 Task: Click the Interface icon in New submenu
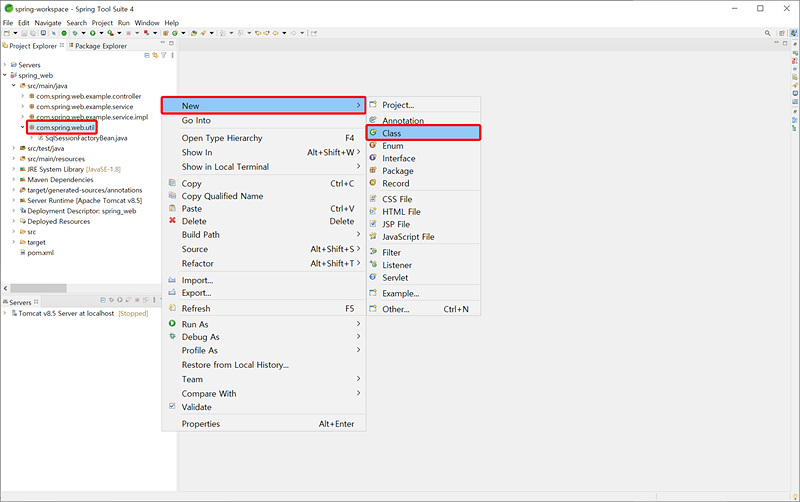pos(373,158)
